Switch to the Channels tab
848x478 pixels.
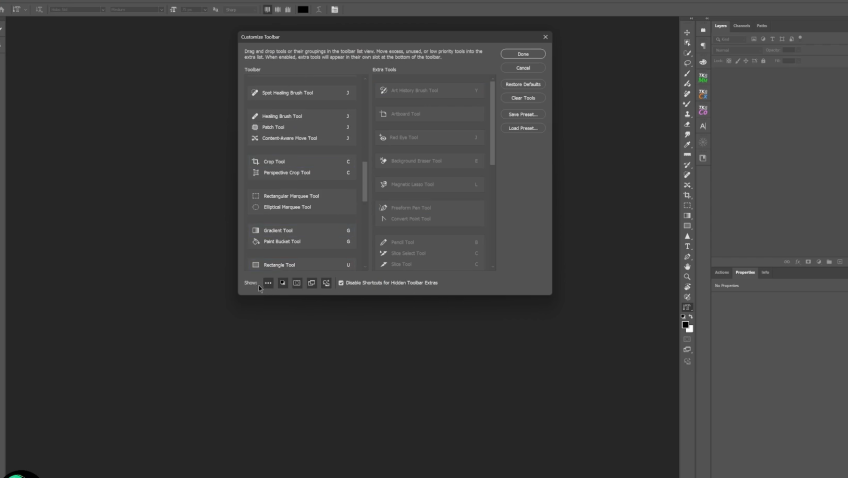[741, 26]
